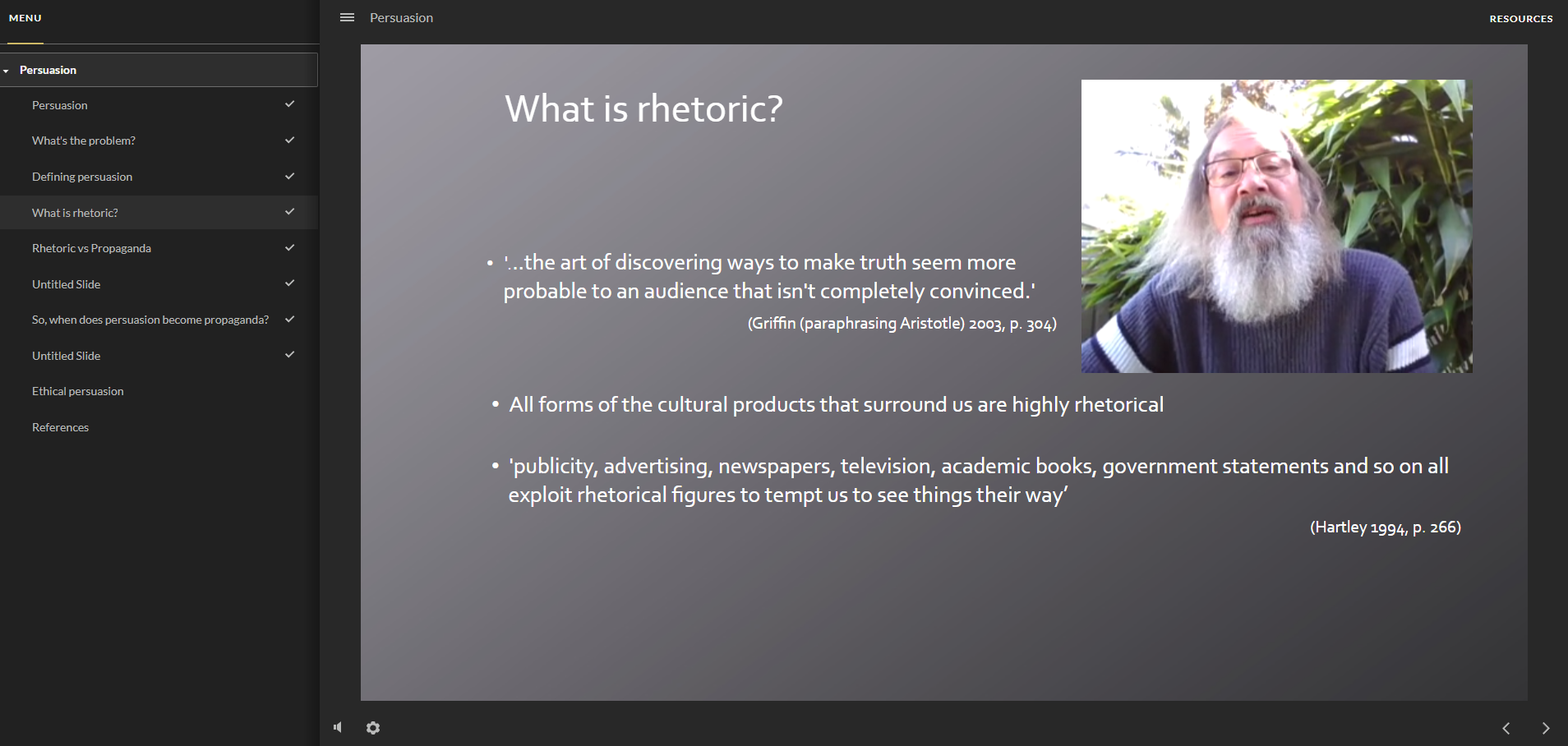Viewport: 1568px width, 746px height.
Task: Click the 'publicity, advertising, newspapers' quote bullet
Action: coord(978,480)
